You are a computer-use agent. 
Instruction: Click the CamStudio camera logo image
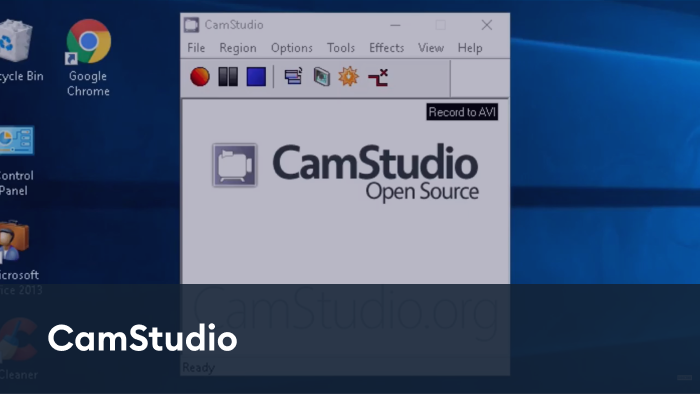point(235,165)
